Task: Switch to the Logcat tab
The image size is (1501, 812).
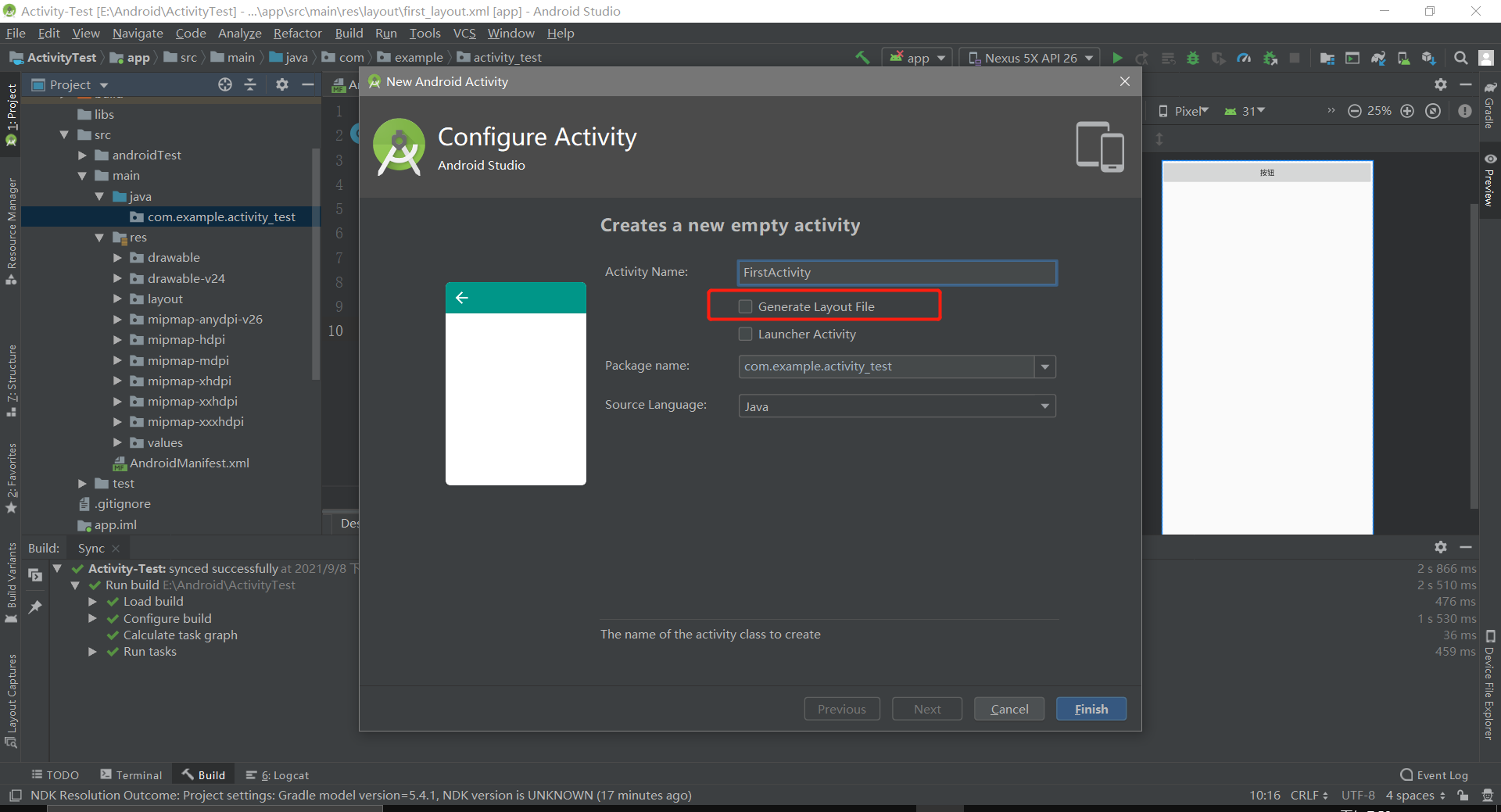Action: (x=278, y=774)
